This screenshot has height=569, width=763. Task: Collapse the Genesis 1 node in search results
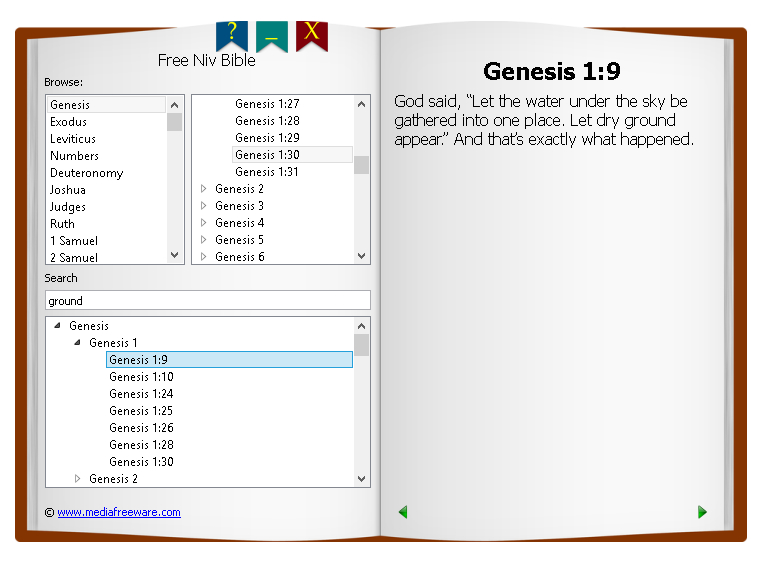pos(77,343)
